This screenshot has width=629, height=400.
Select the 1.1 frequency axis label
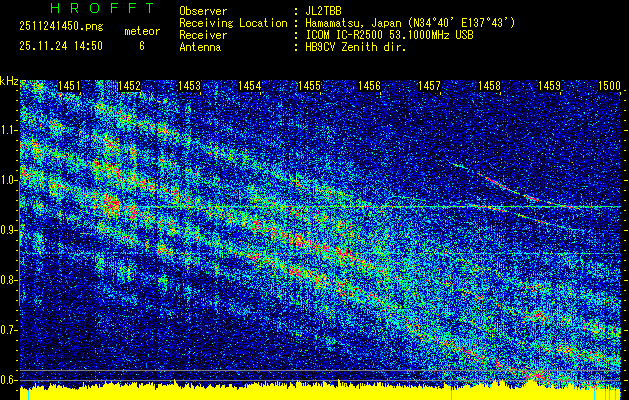pyautogui.click(x=10, y=130)
